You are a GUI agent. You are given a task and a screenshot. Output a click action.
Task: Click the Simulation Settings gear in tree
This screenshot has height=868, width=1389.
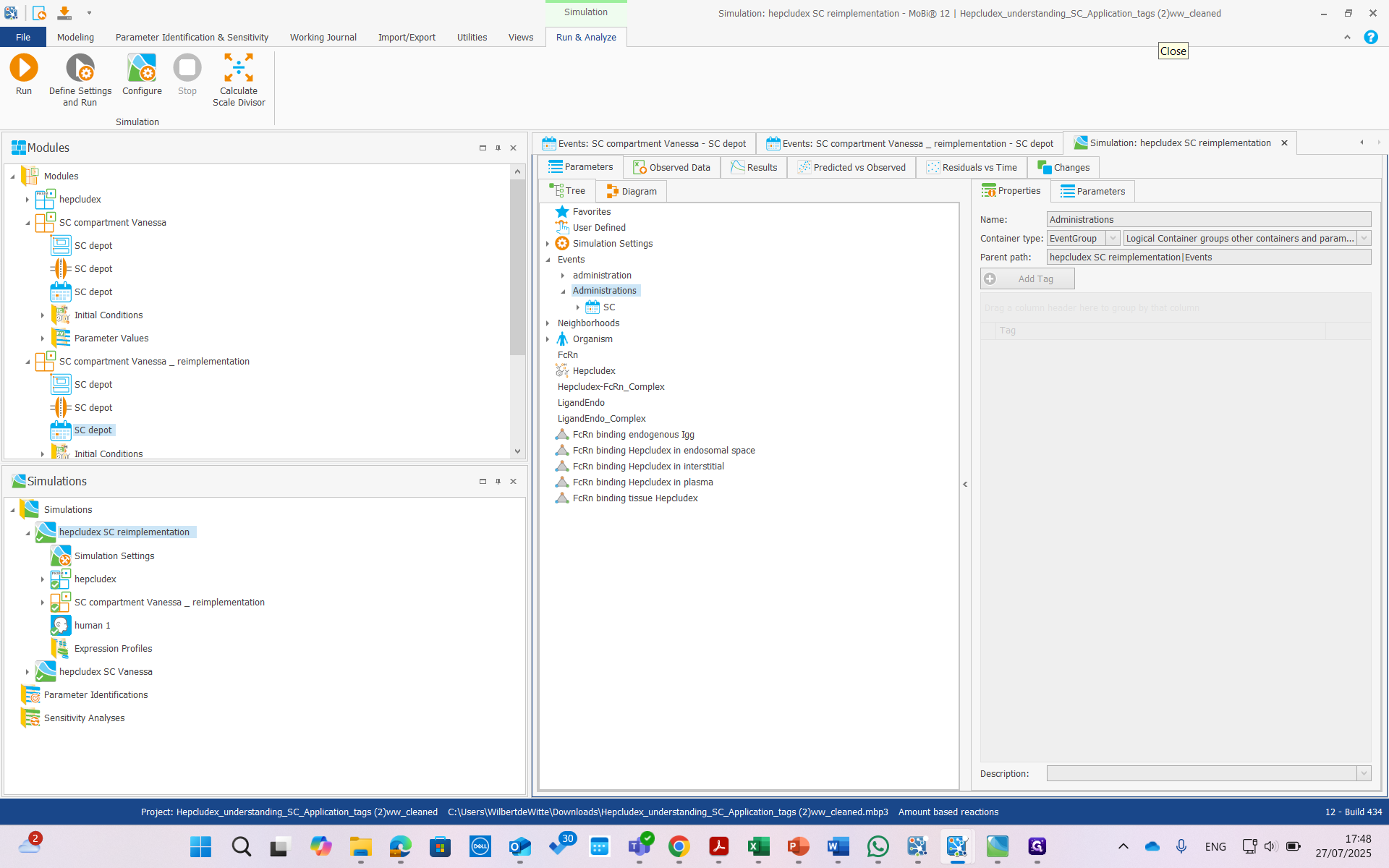click(562, 243)
